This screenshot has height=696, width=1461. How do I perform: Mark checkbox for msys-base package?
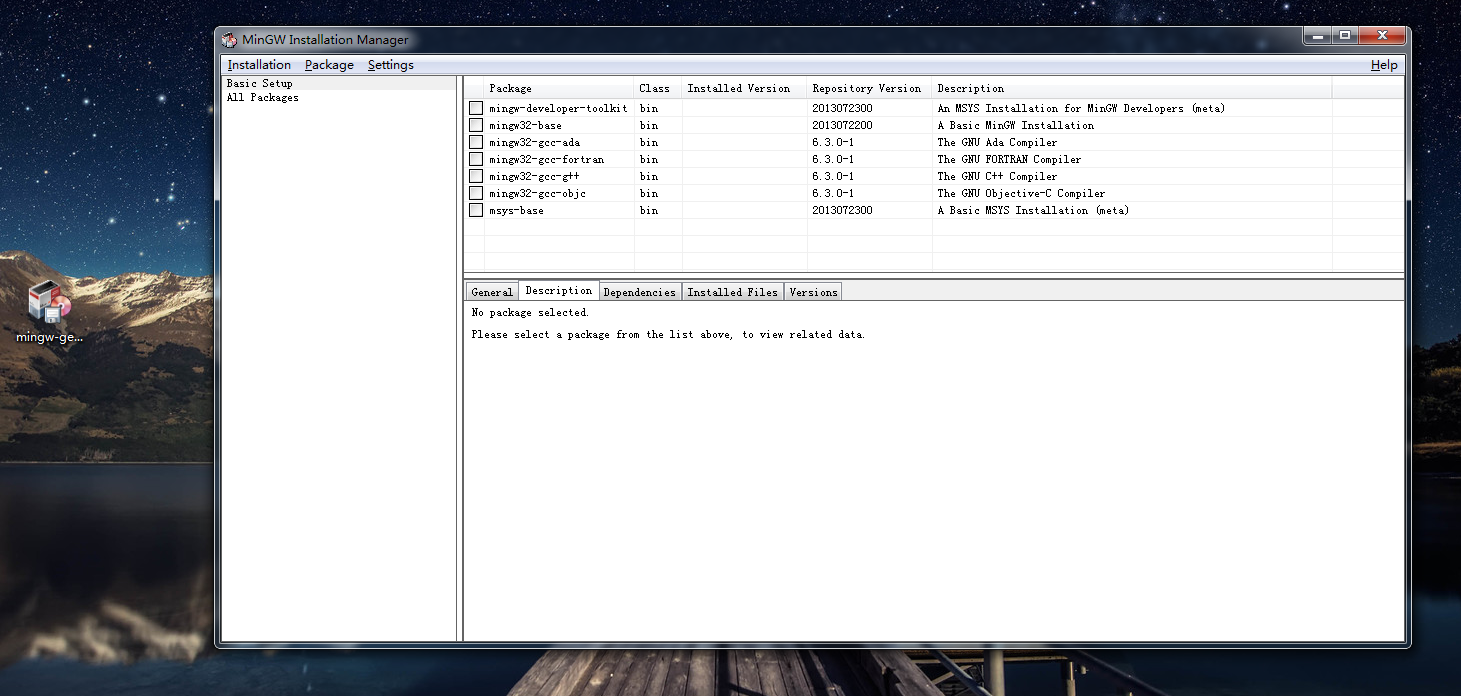click(476, 210)
